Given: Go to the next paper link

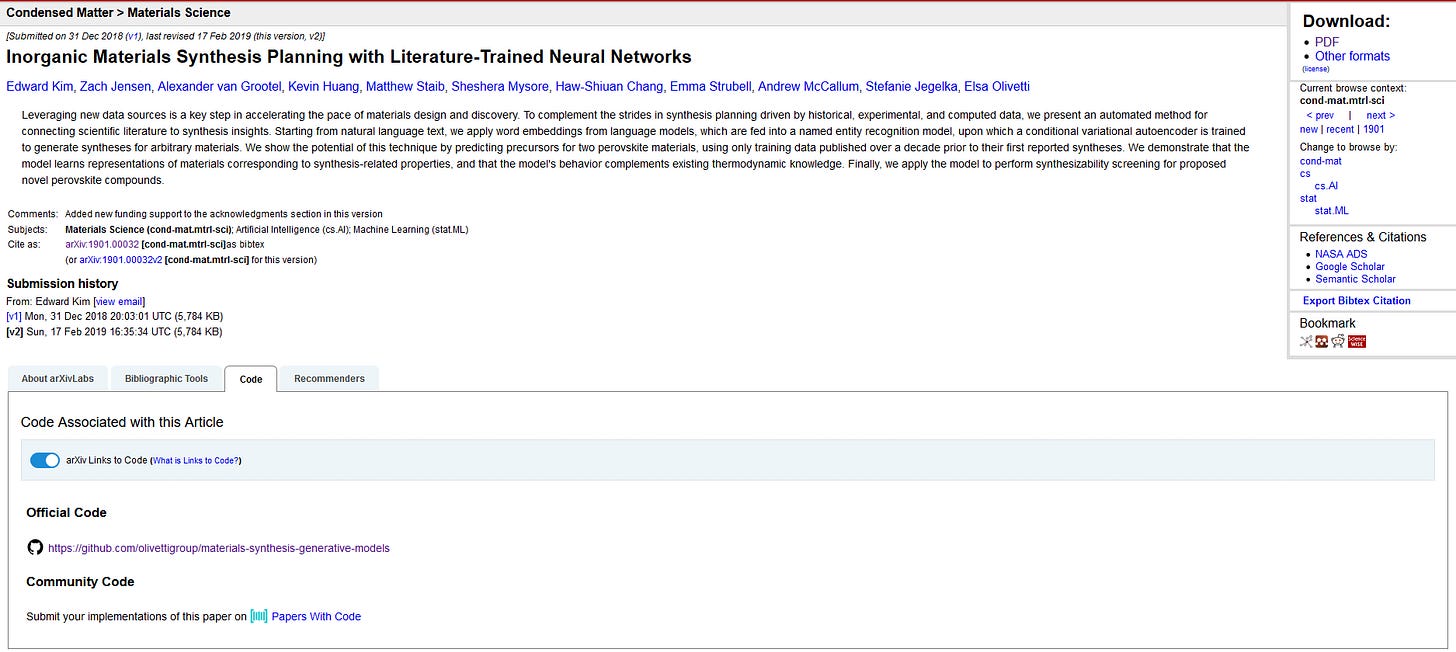Looking at the screenshot, I should [1380, 115].
